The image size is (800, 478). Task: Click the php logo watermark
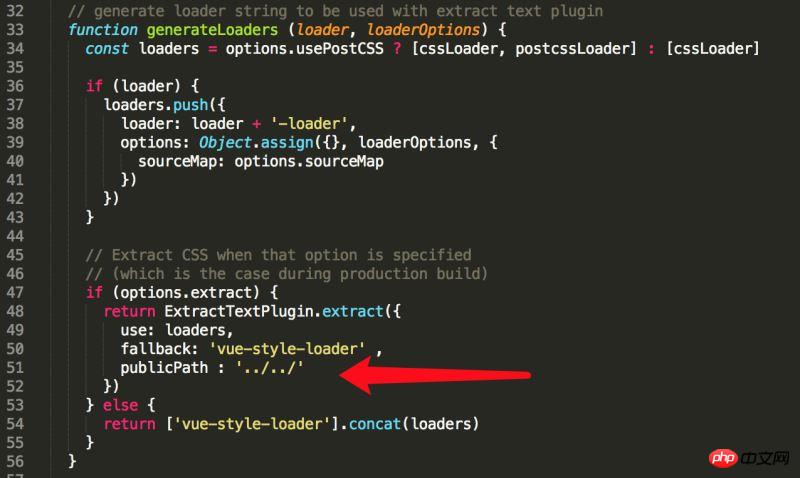pos(722,458)
